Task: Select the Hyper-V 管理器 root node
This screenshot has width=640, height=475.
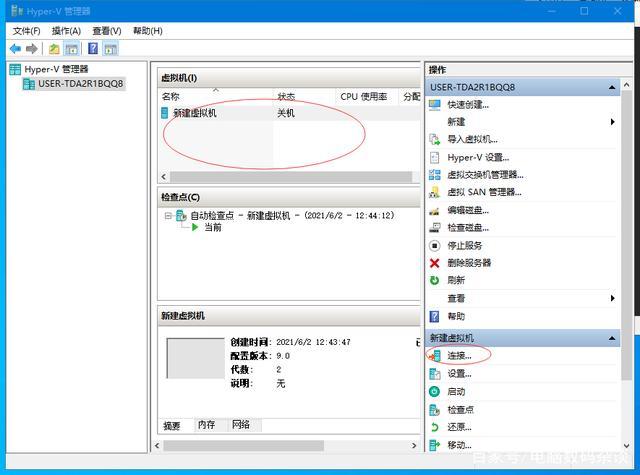Action: 49,69
